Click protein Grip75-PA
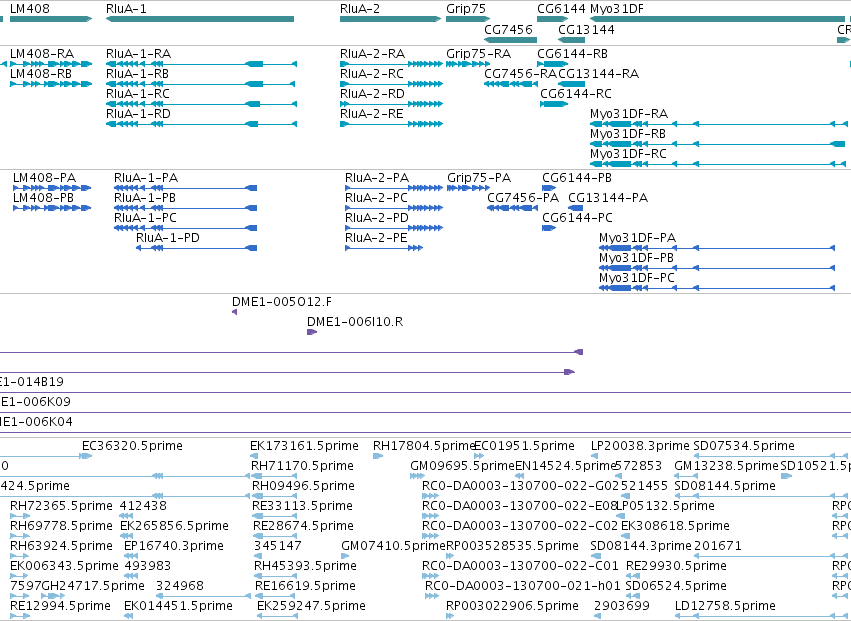The width and height of the screenshot is (851, 621). (x=468, y=188)
